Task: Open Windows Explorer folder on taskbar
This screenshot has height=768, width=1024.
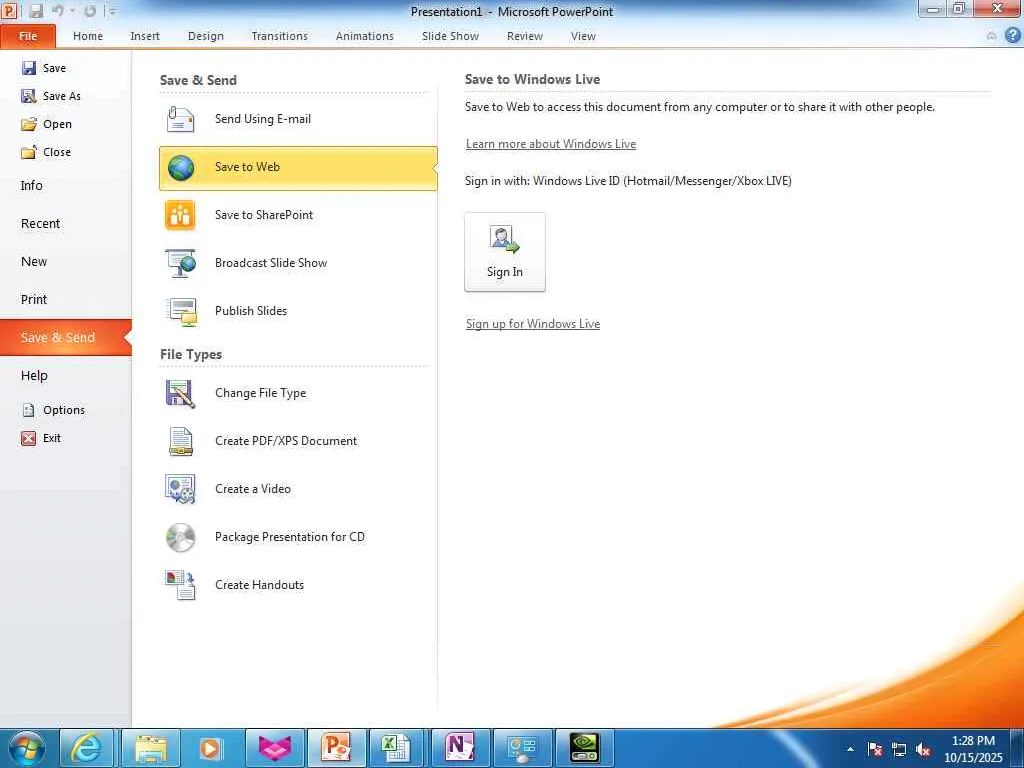Action: (151, 748)
